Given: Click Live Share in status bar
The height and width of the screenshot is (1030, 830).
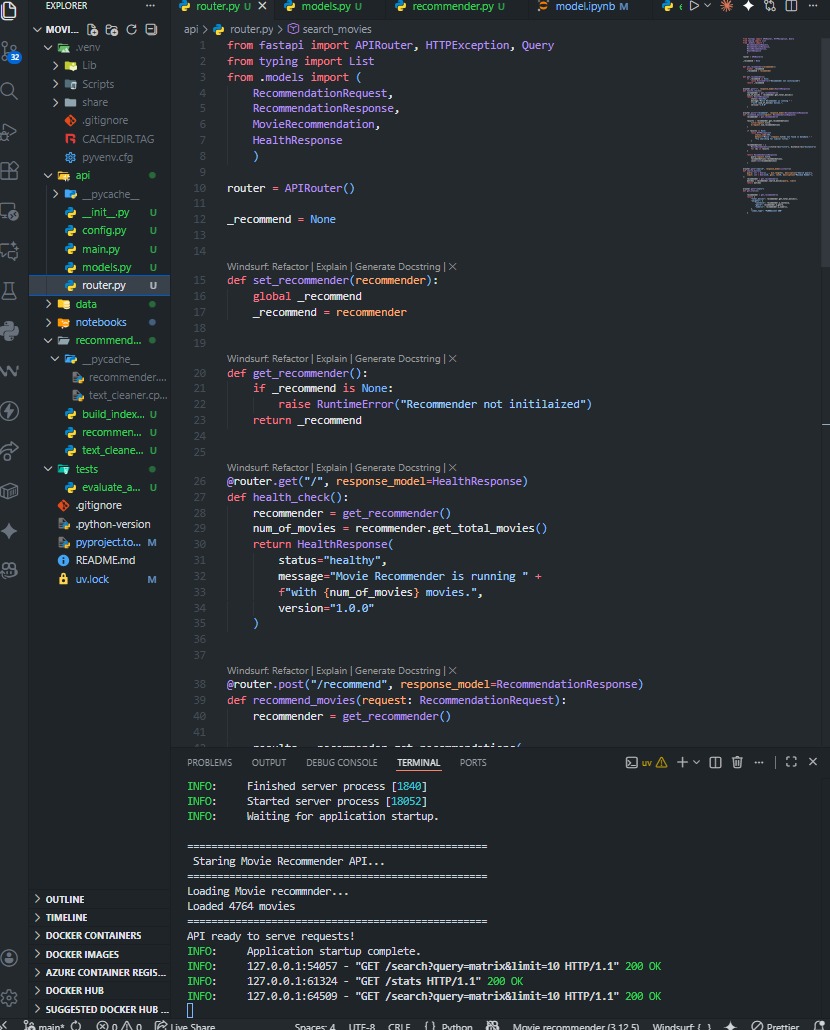Looking at the screenshot, I should pyautogui.click(x=185, y=1025).
